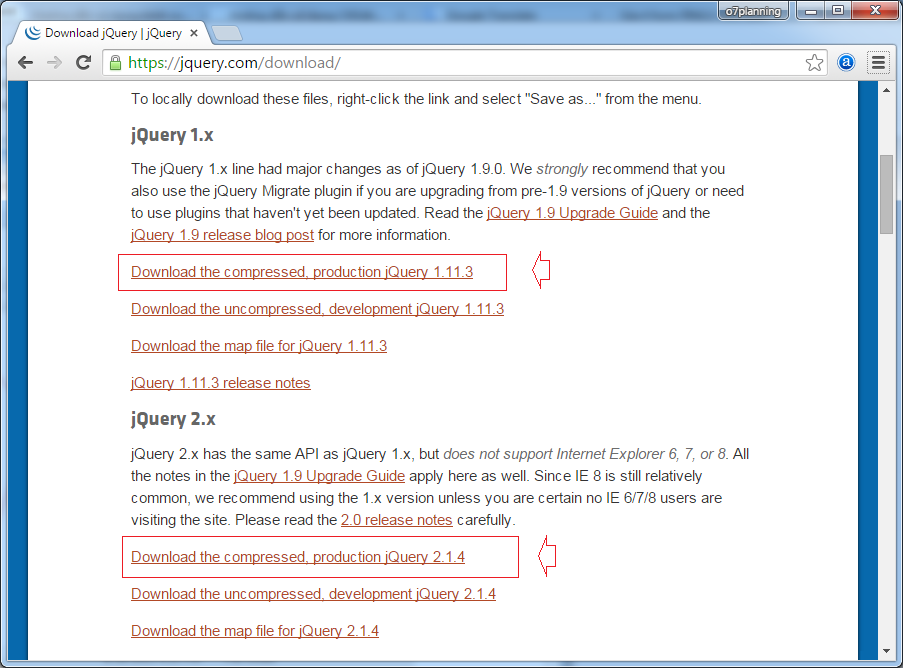This screenshot has width=903, height=668.
Task: Click the forward navigation arrow
Action: tap(54, 63)
